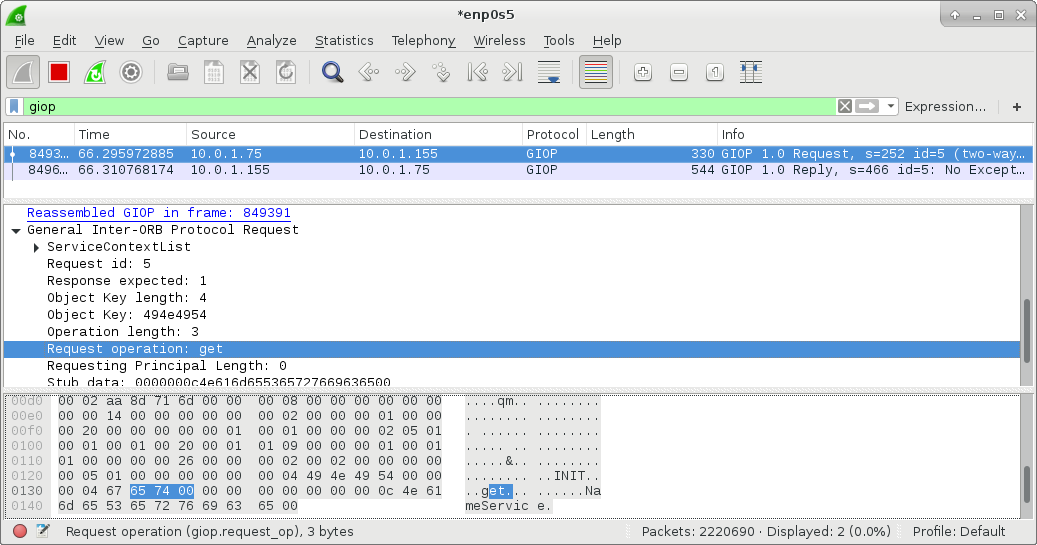
Task: Open the Statistics menu
Action: tap(344, 40)
